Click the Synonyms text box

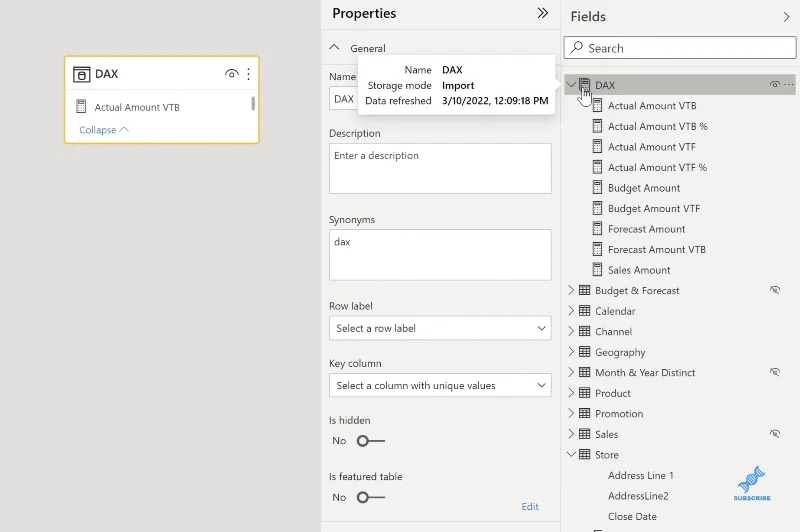(x=440, y=255)
